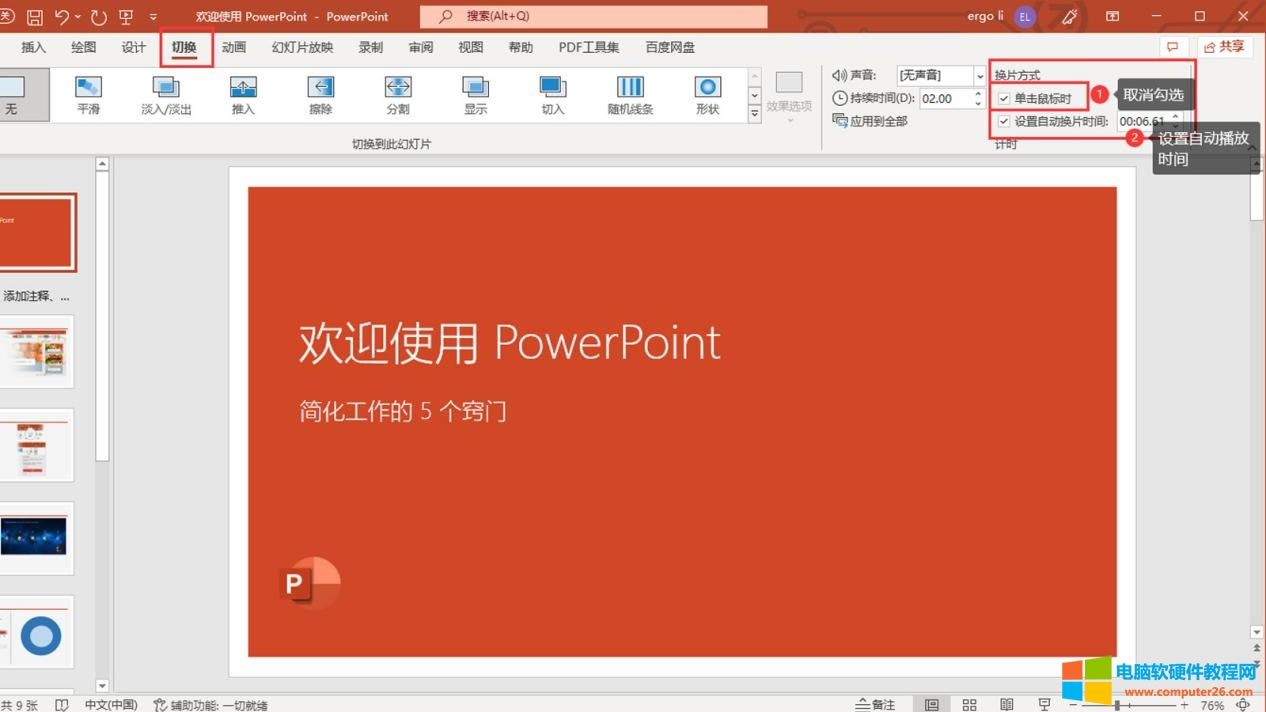Screen dimensions: 1266x712
Task: Toggle the 备注 notes pane in status bar
Action: tap(875, 705)
